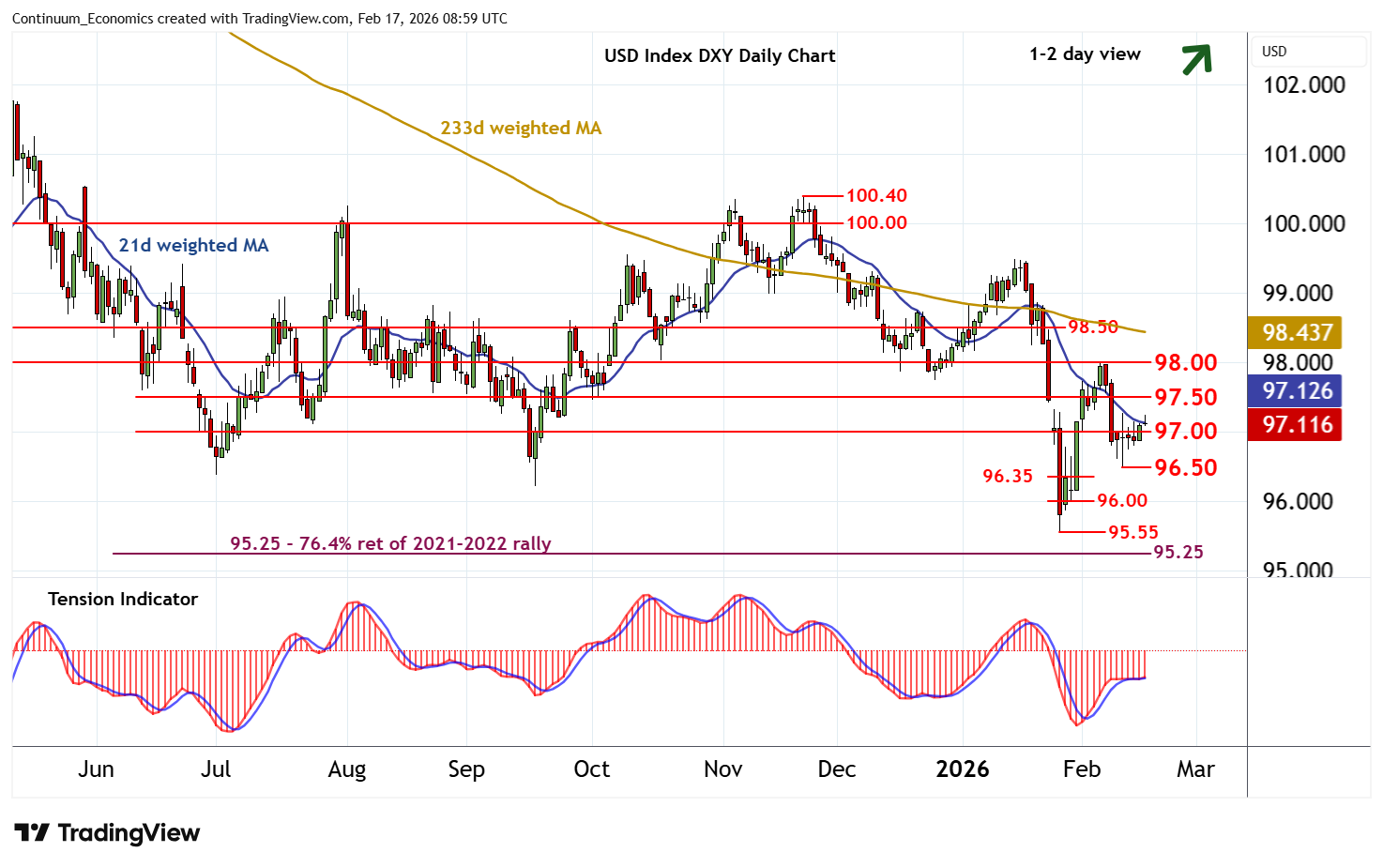Screen dimensions: 1383x868
Task: Click the 100.40 resistance level label
Action: click(876, 195)
